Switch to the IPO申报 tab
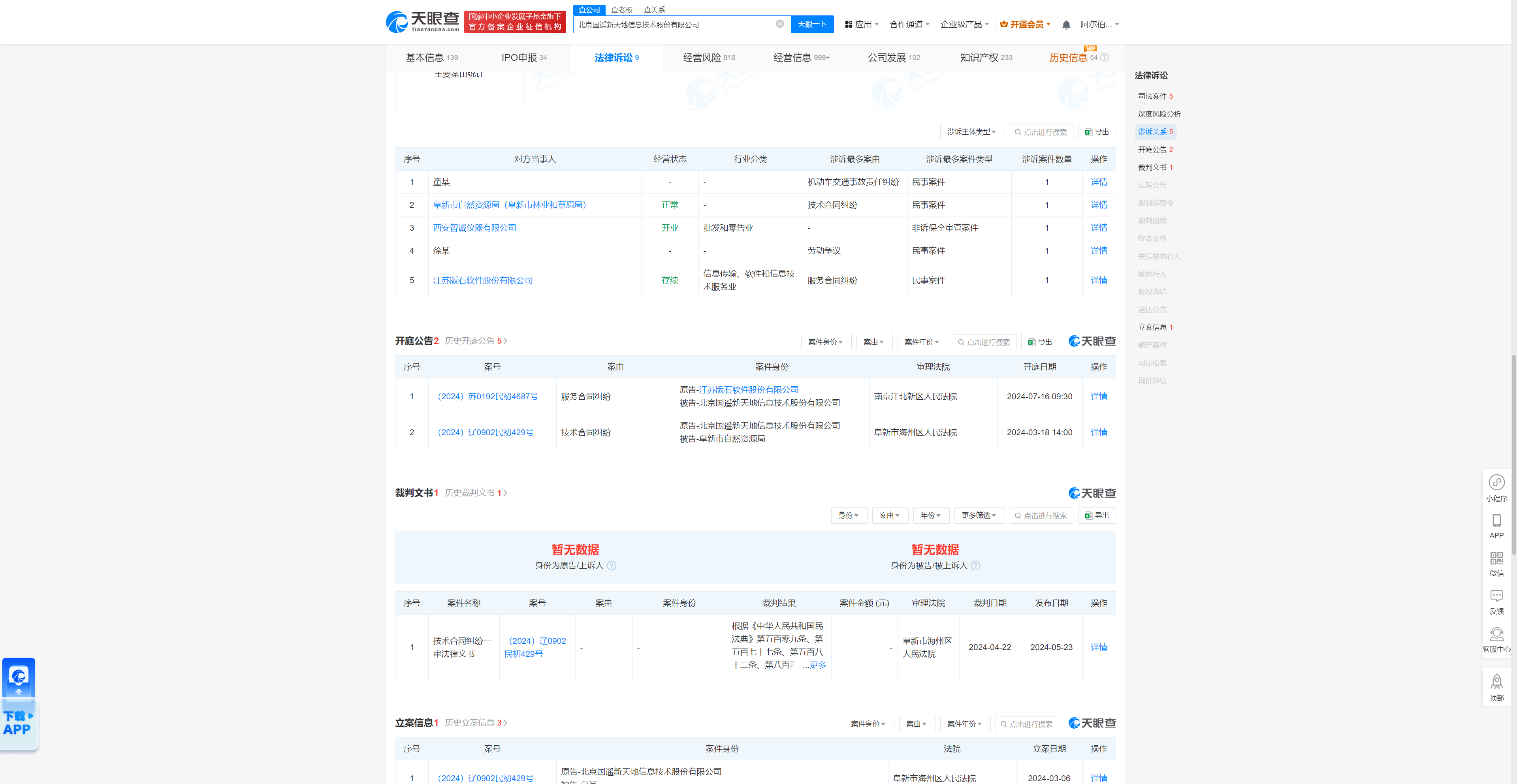 [524, 58]
